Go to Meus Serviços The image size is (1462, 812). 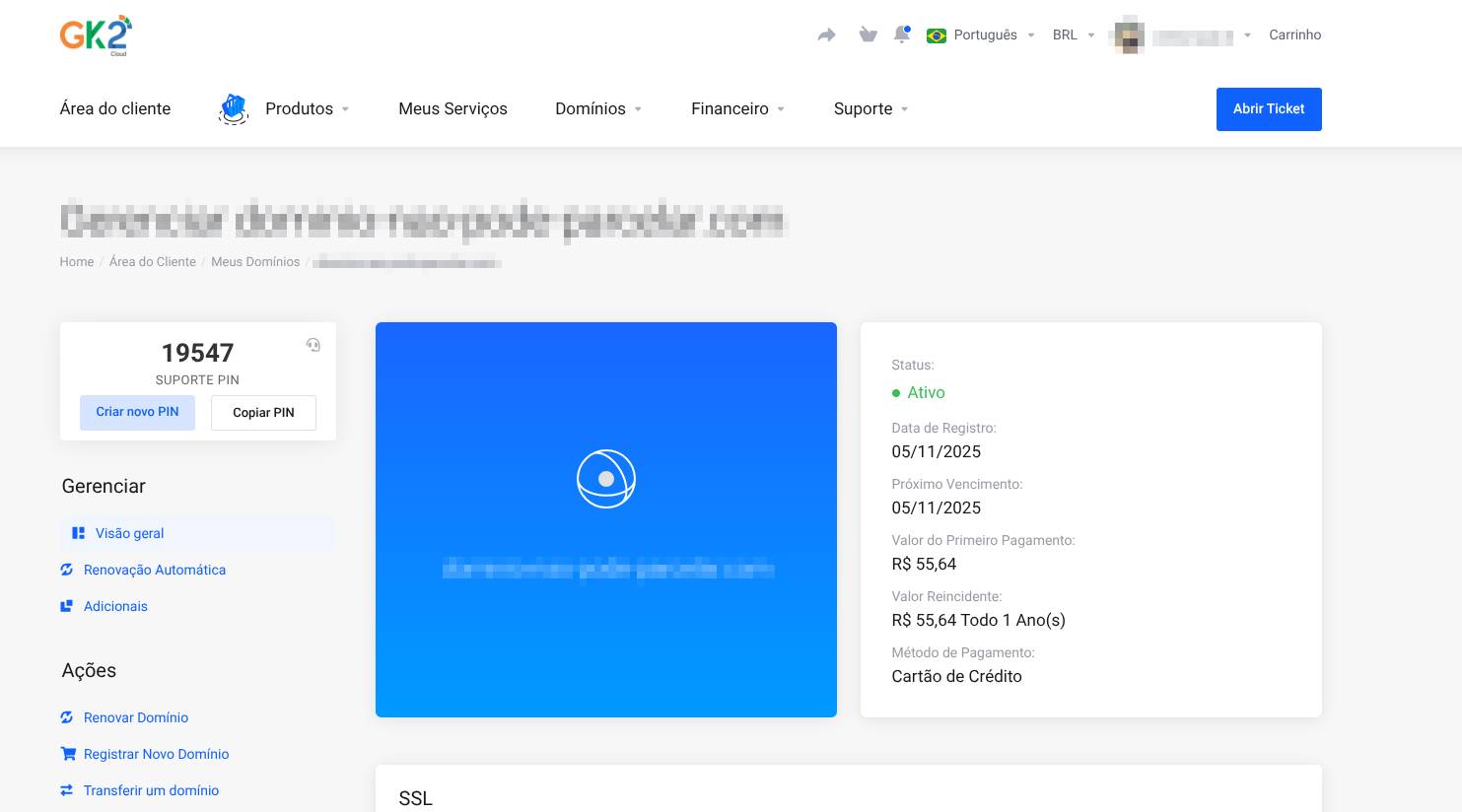pos(453,108)
